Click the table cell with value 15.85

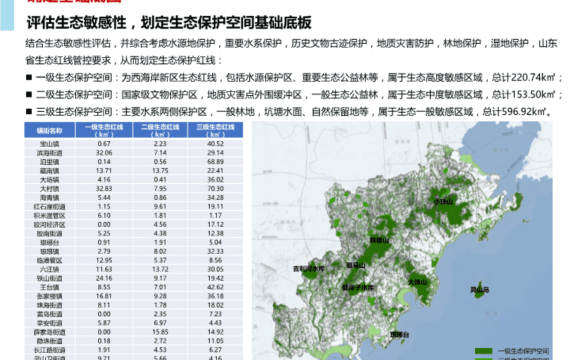point(160,332)
